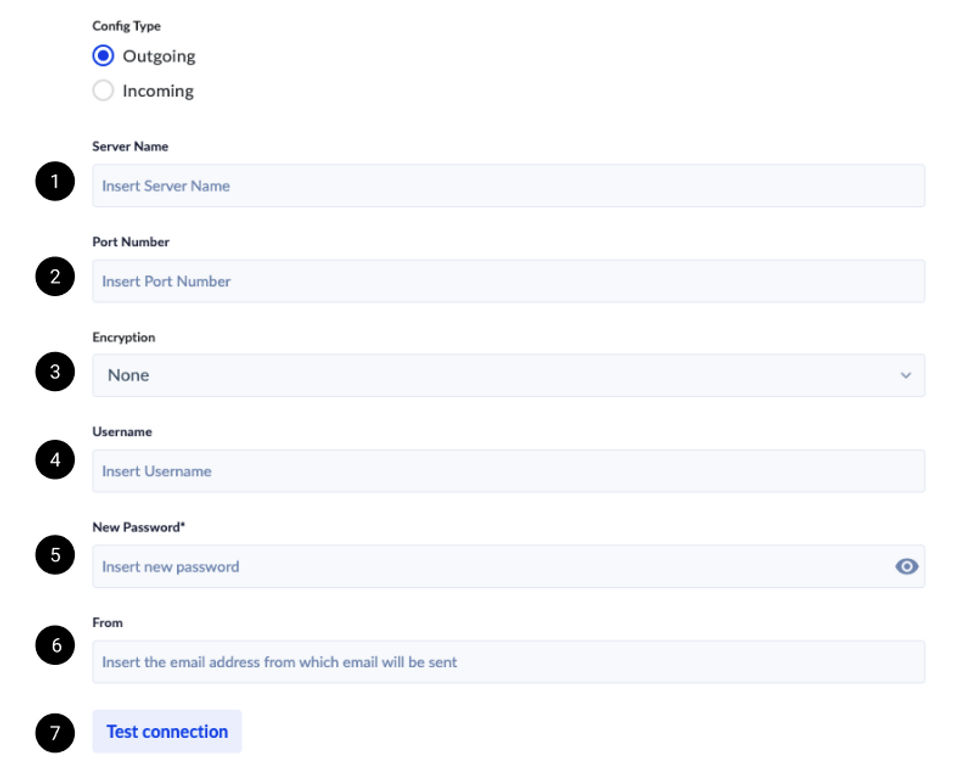Click the Encryption dropdown chevron arrow
This screenshot has height=781, width=960.
pyautogui.click(x=906, y=376)
